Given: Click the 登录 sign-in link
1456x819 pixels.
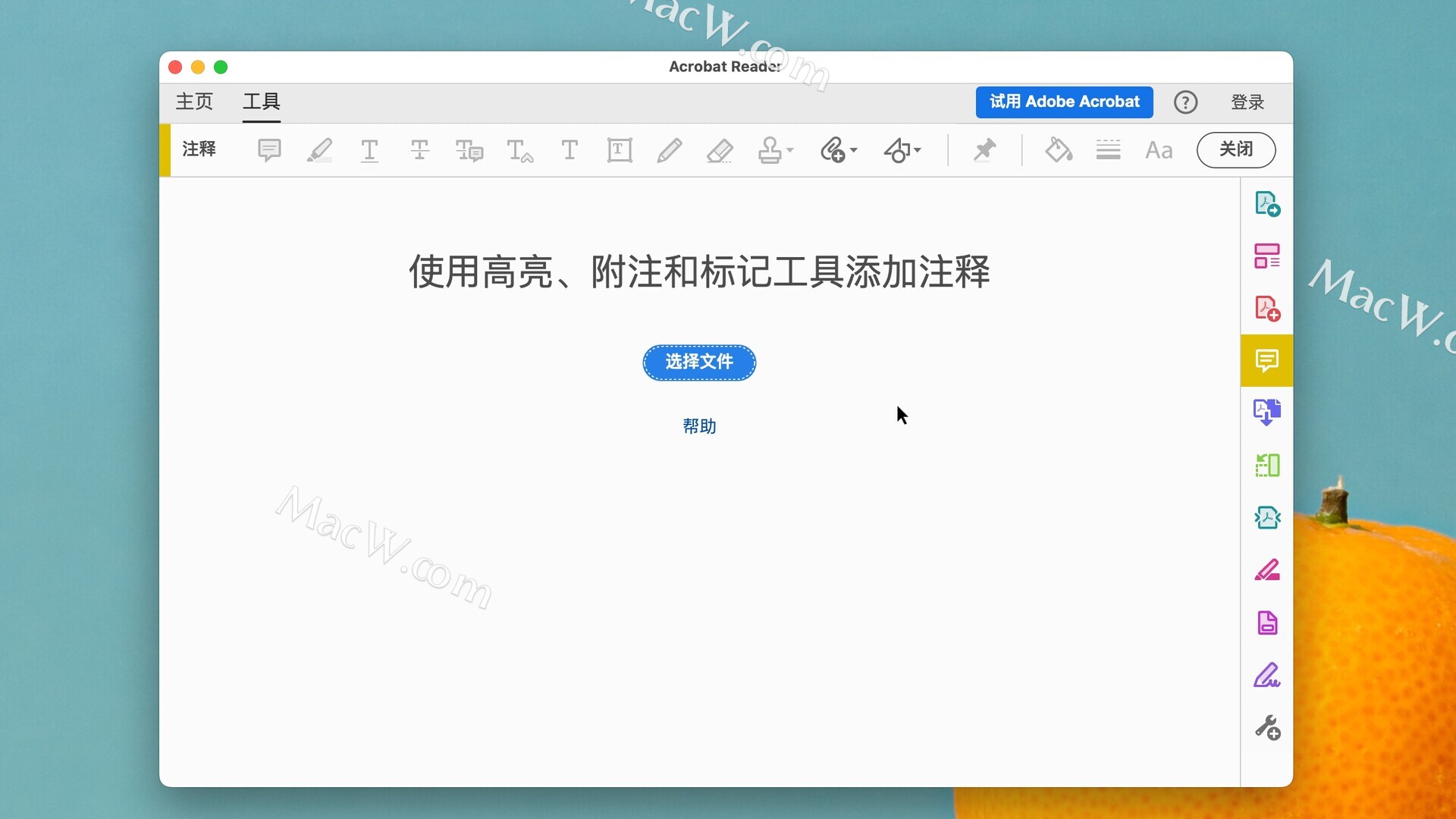Looking at the screenshot, I should [x=1247, y=102].
